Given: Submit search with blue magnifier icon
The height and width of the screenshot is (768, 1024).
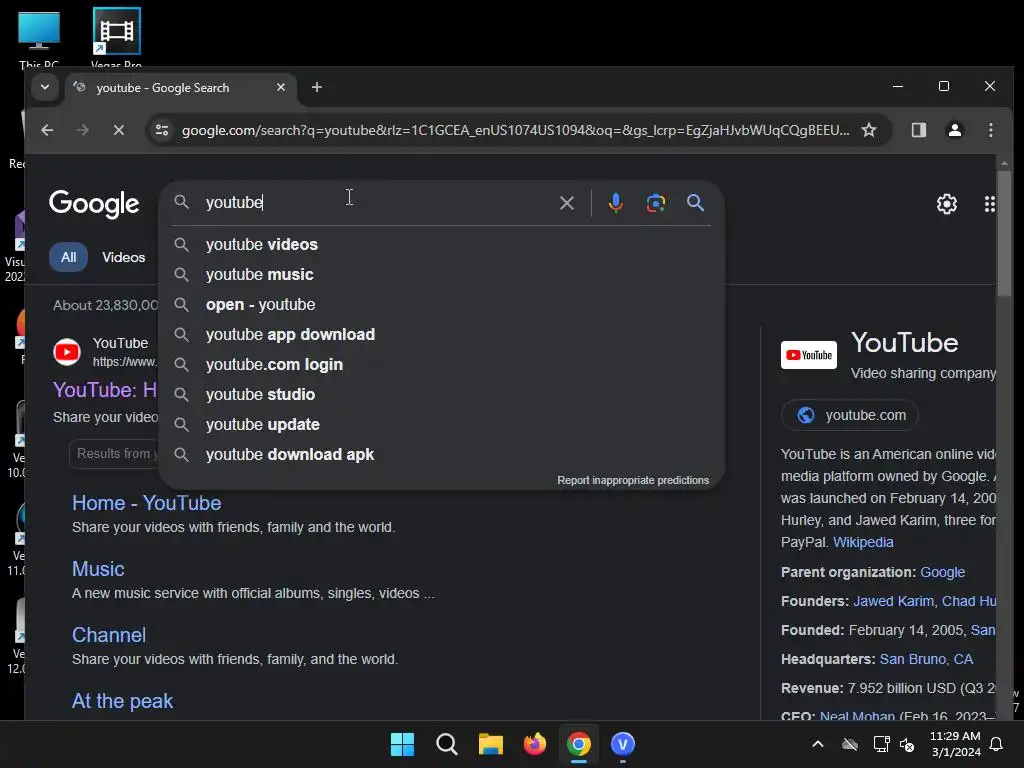Looking at the screenshot, I should pos(696,202).
